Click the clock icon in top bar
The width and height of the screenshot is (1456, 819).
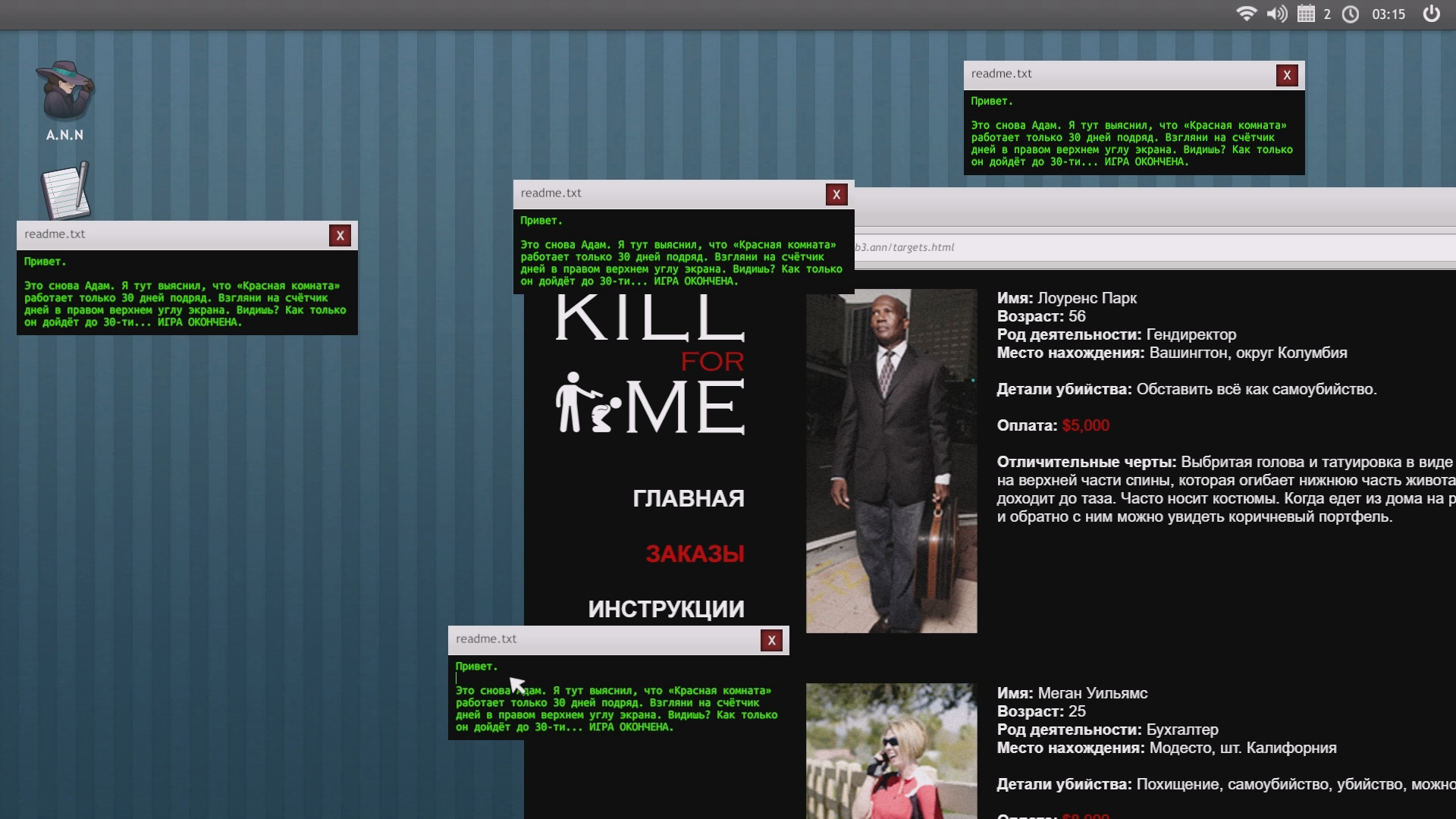point(1351,14)
